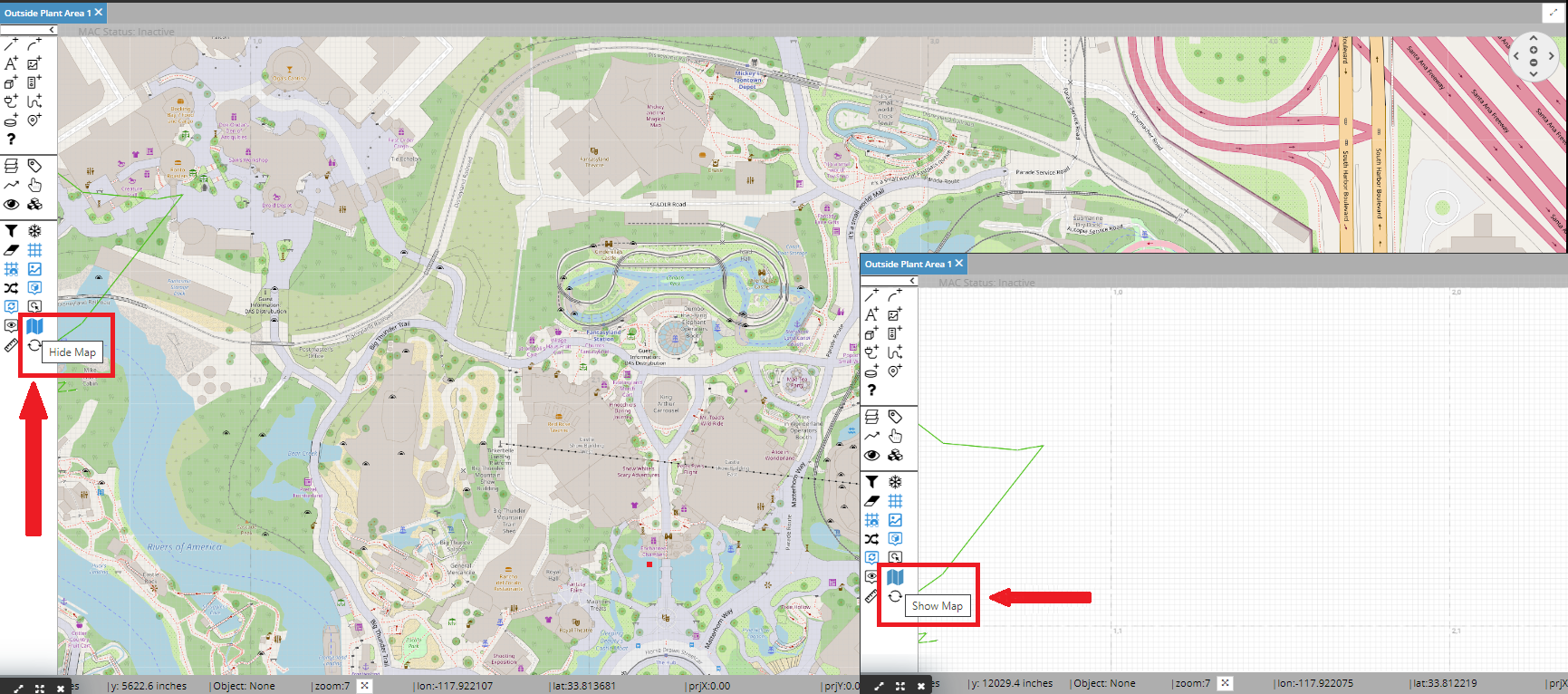Click lat:33.812219 in right status bar
The width and height of the screenshot is (1568, 694).
click(1445, 683)
